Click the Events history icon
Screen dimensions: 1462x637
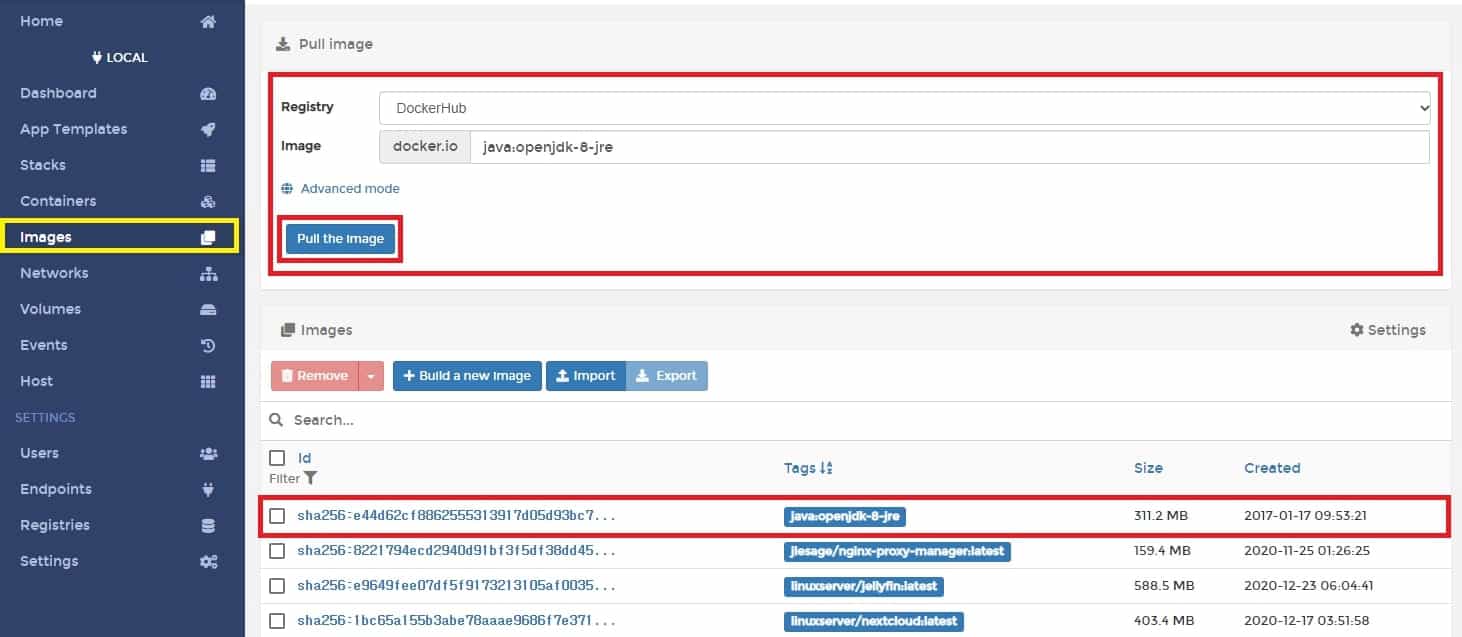click(208, 346)
